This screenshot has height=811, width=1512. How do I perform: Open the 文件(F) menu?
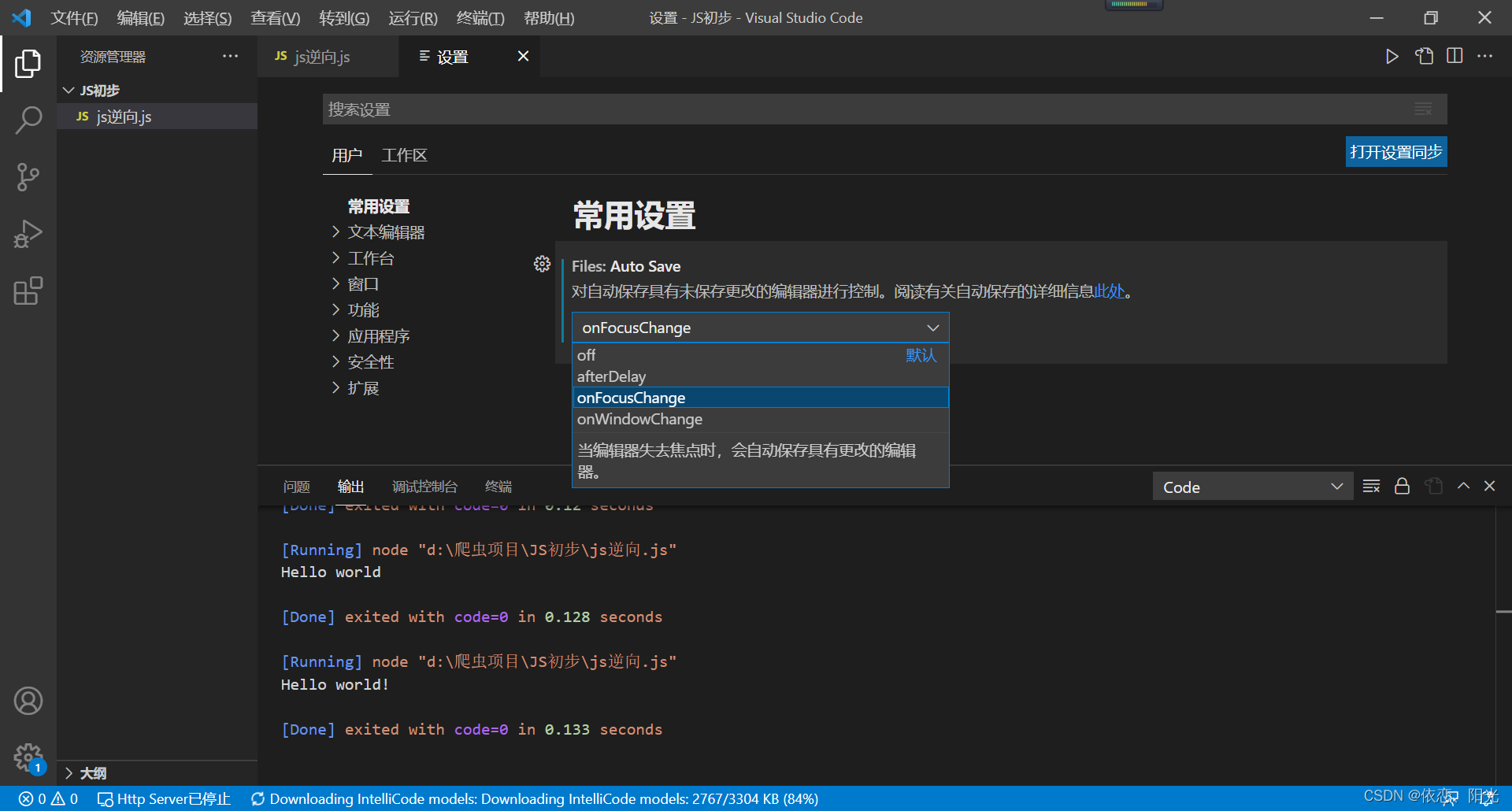coord(74,17)
